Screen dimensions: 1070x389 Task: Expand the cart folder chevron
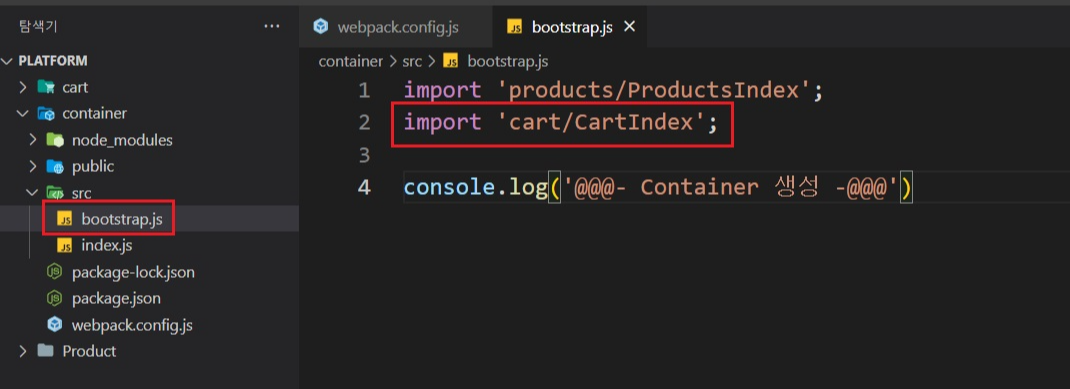(x=23, y=87)
